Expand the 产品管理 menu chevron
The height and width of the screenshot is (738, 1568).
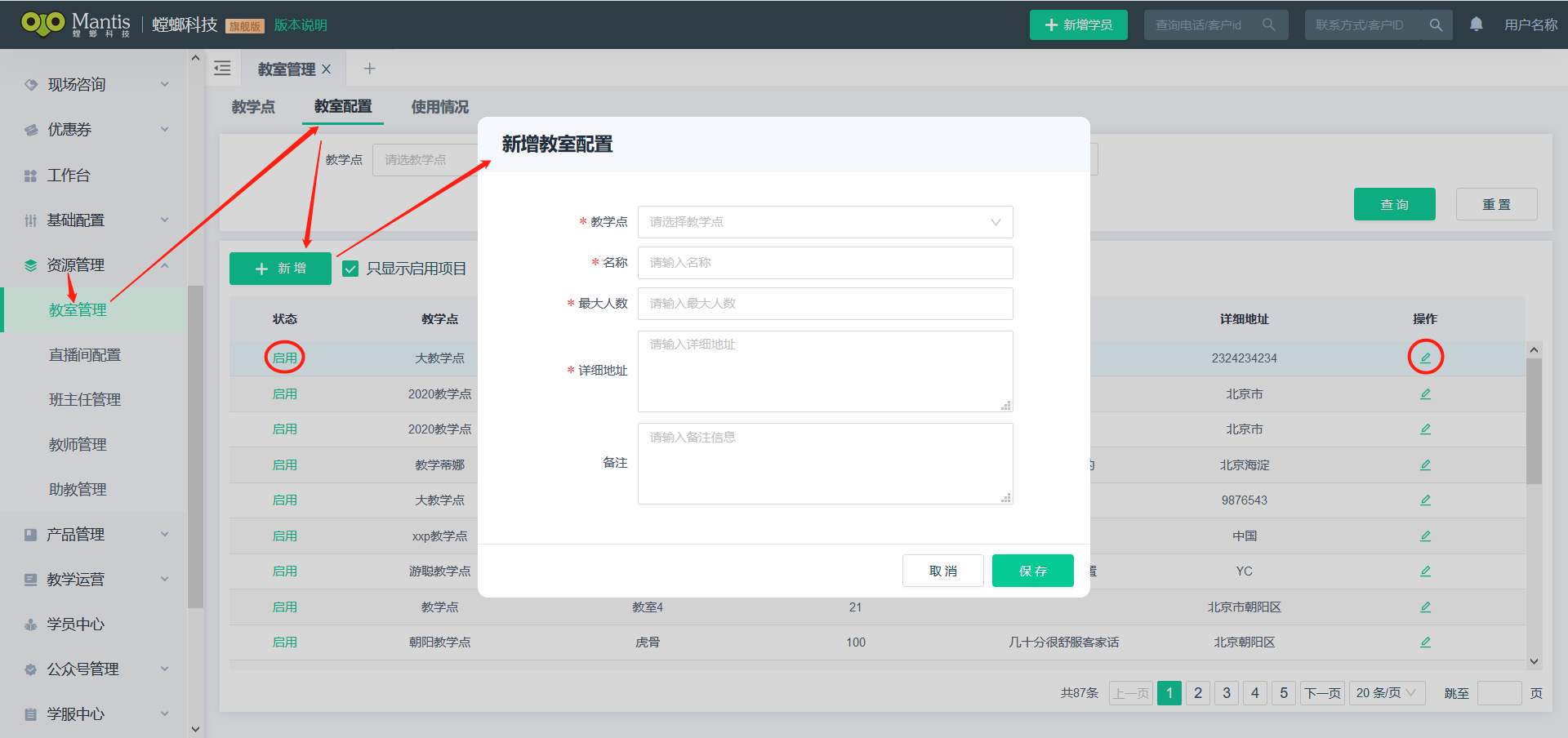click(164, 535)
